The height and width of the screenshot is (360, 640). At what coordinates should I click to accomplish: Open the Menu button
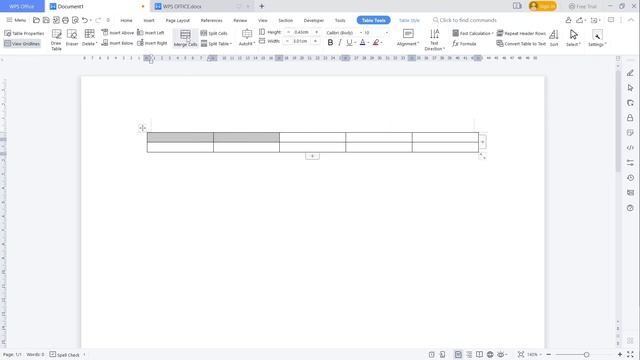click(16, 20)
